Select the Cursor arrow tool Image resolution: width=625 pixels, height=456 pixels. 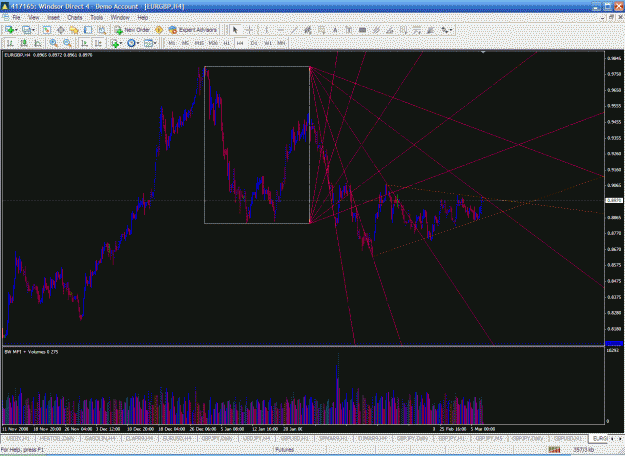pos(235,30)
